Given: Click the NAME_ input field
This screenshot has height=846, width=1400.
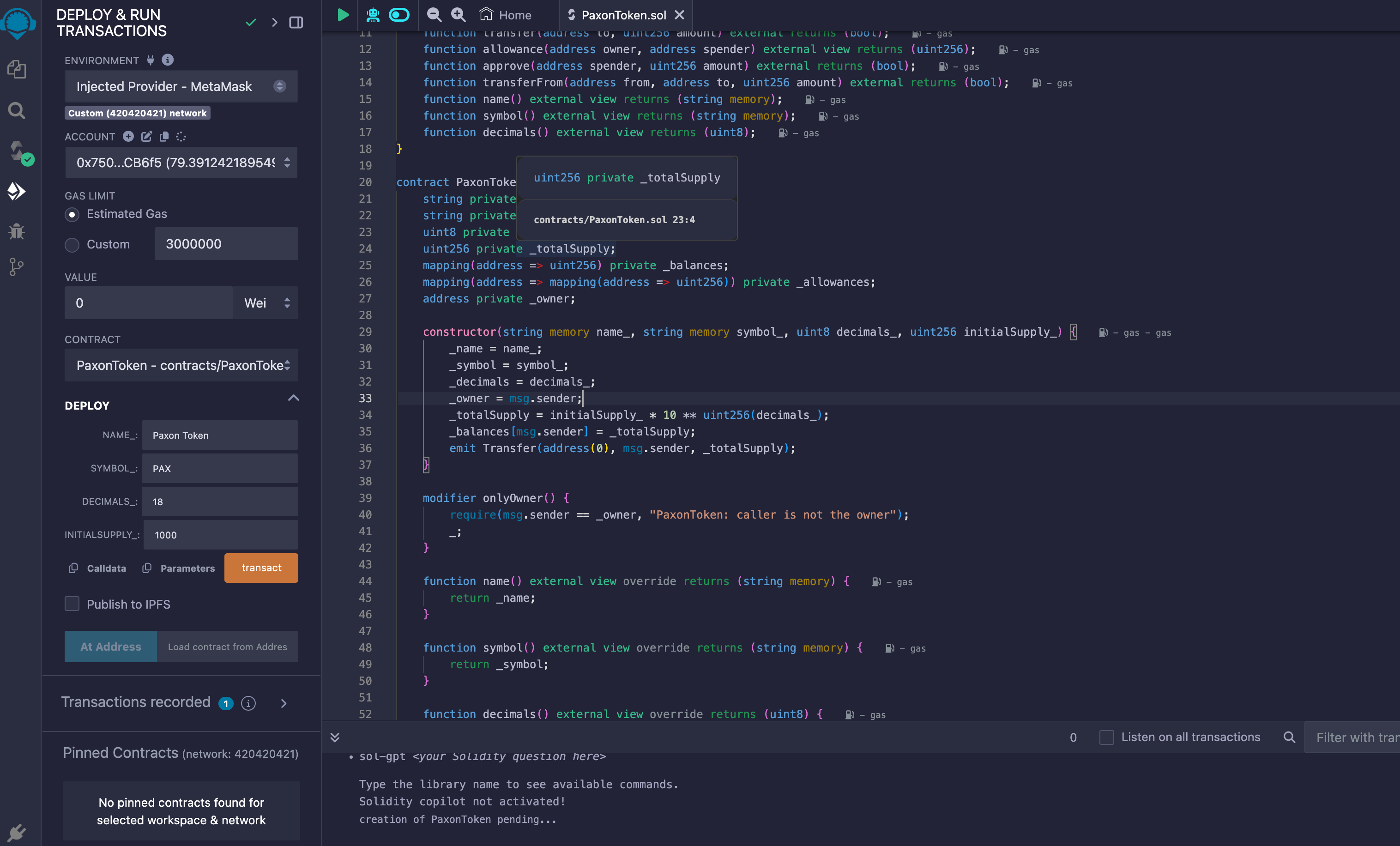Looking at the screenshot, I should (220, 435).
